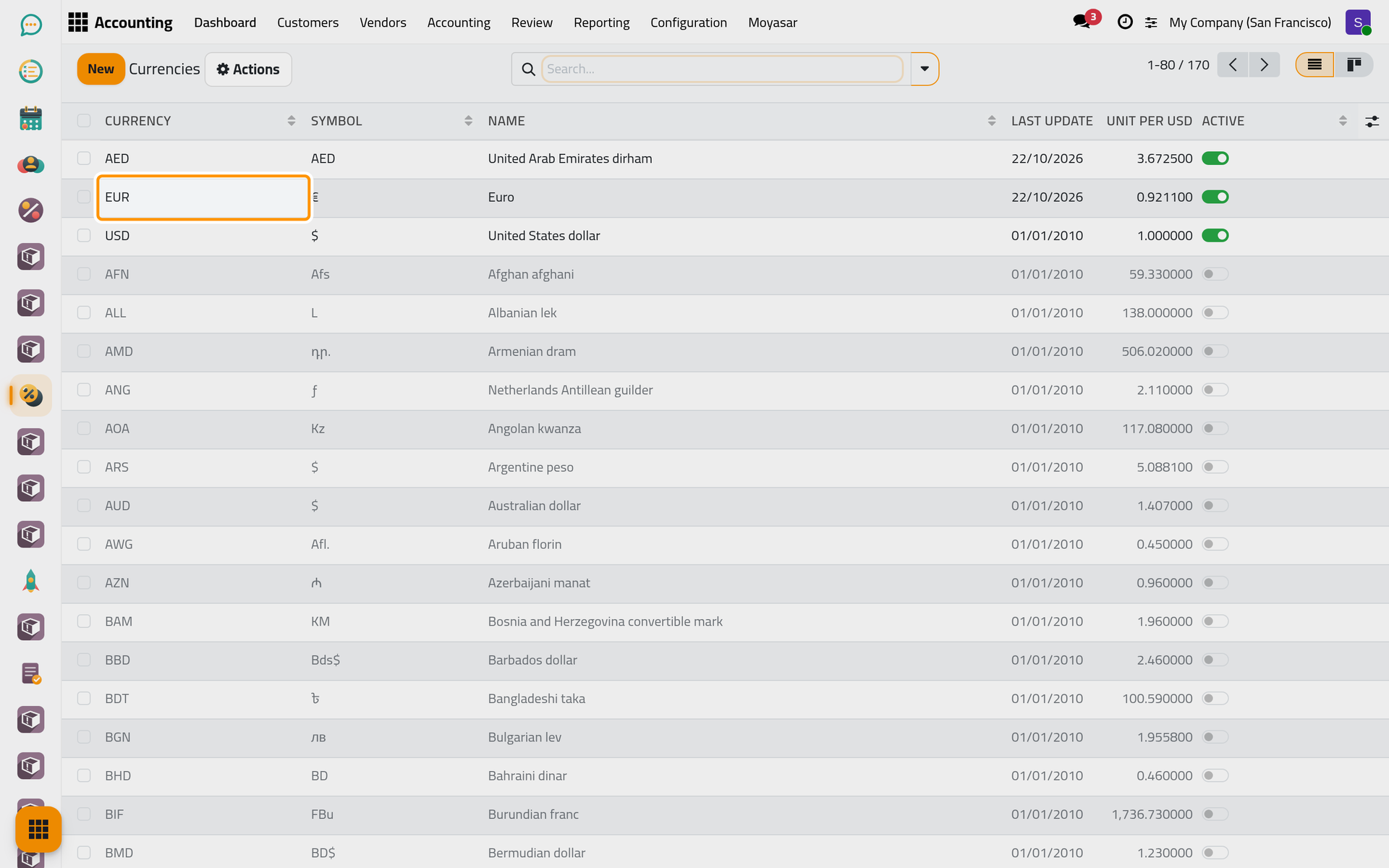Select the USD row checkbox
1389x868 pixels.
coord(84,236)
